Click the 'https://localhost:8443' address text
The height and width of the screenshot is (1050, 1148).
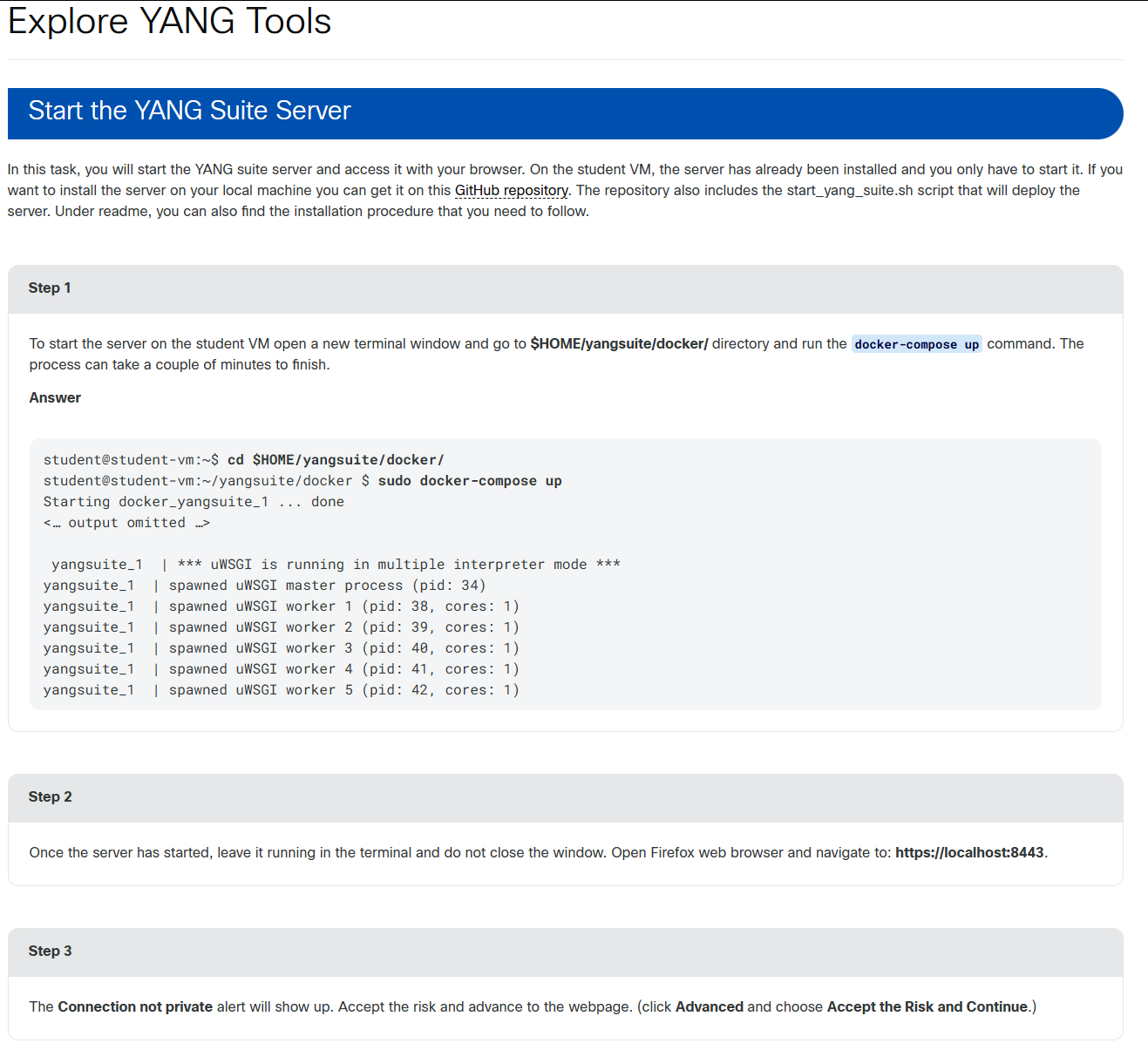click(x=969, y=852)
